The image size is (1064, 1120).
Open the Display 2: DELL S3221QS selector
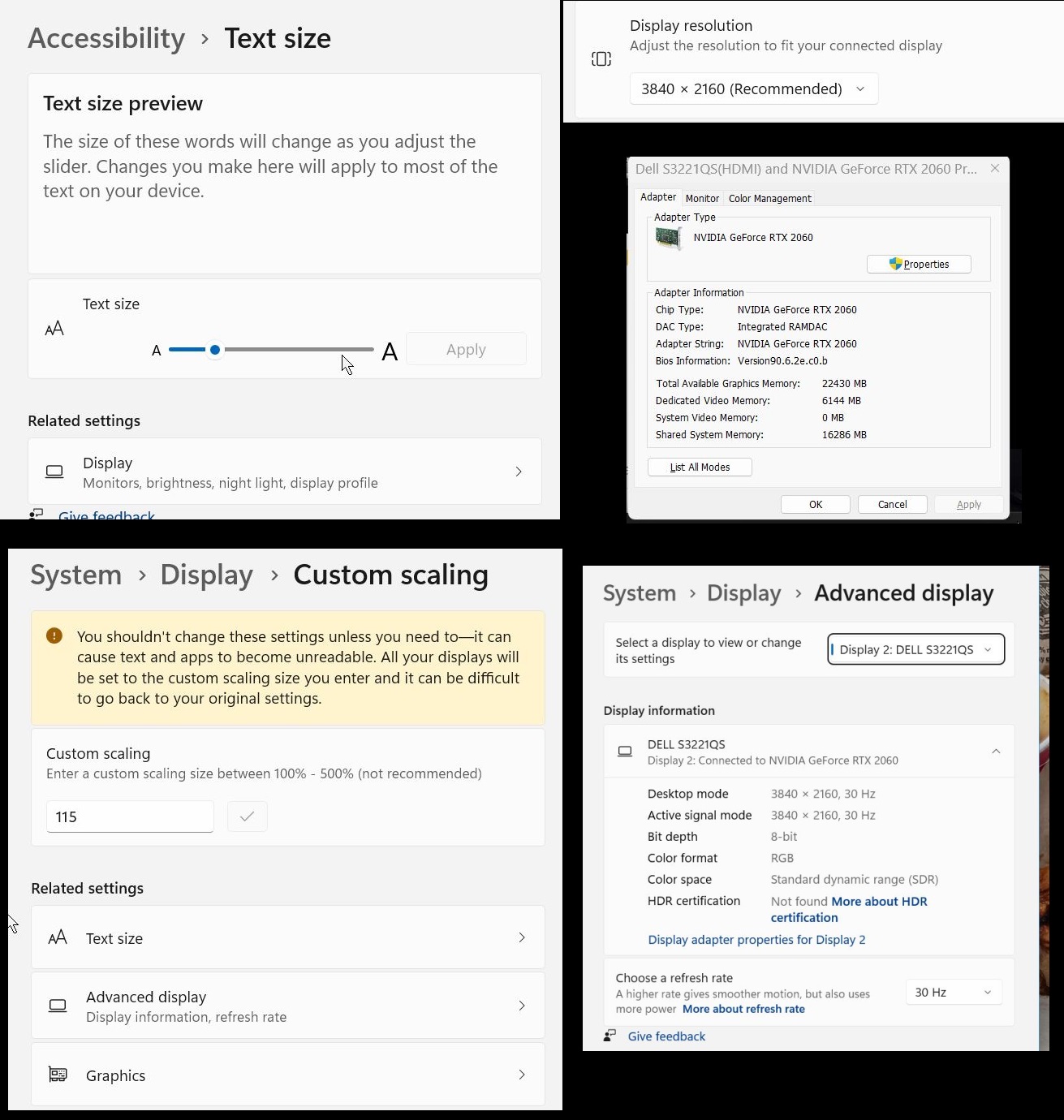point(915,649)
